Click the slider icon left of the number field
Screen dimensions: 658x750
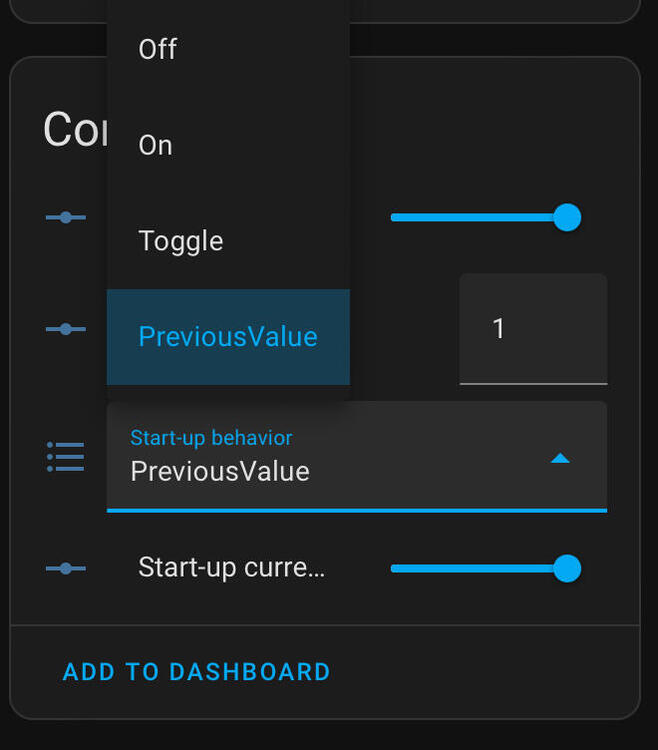coord(66,329)
